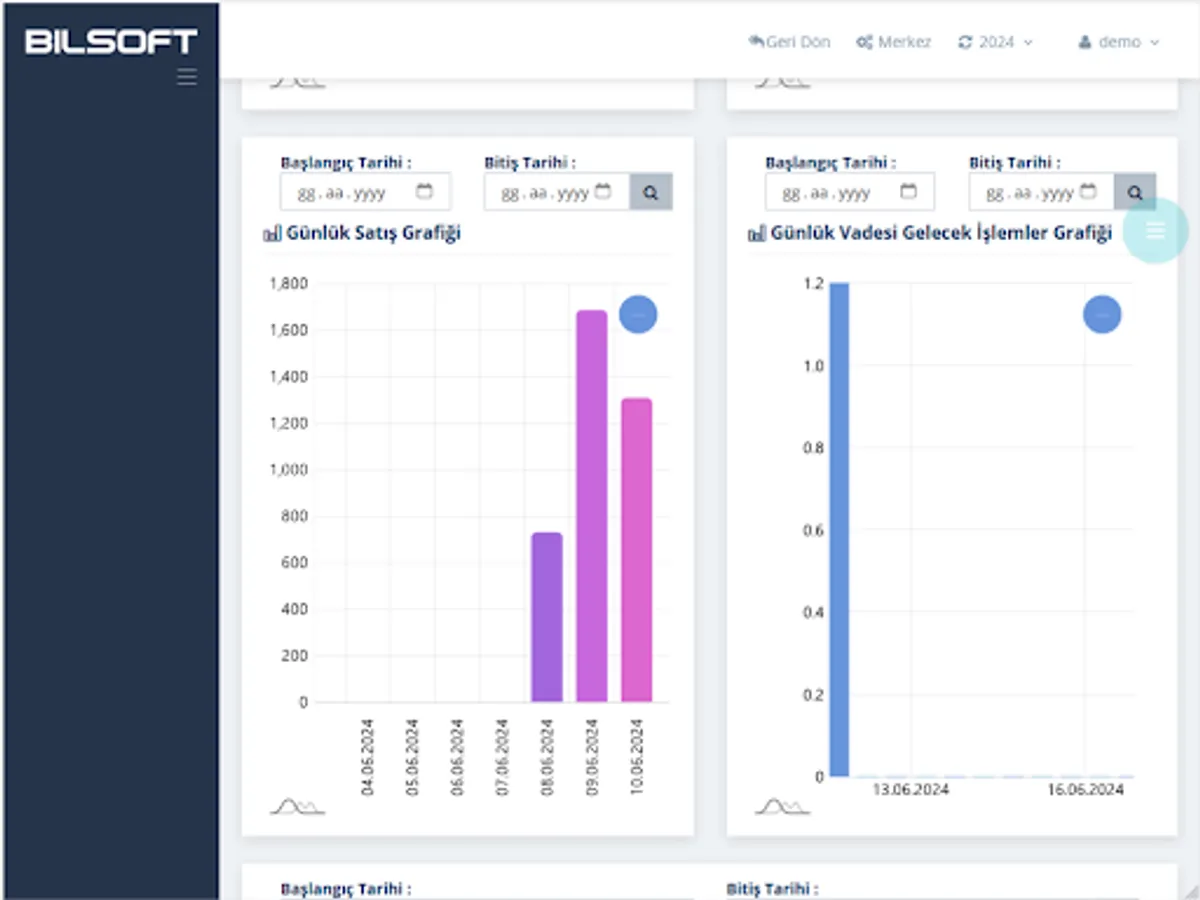Open the calendar picker for Bitiş Tarihi
Screen dimensions: 1200x900
[x=604, y=190]
